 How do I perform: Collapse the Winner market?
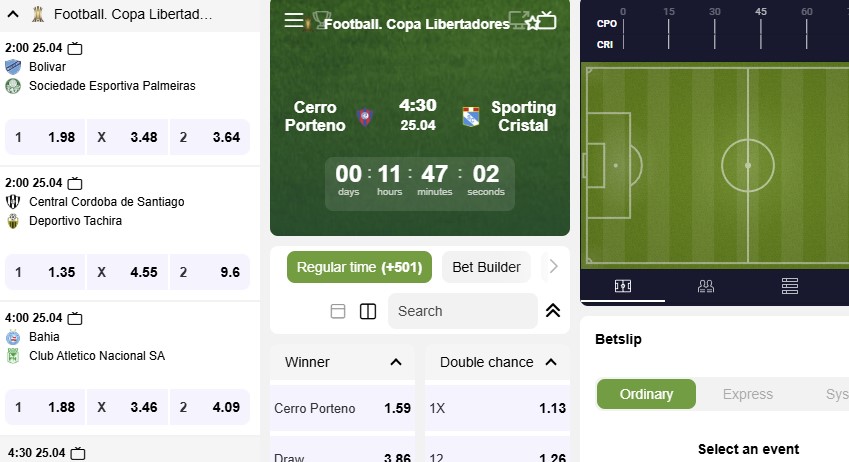pos(396,362)
